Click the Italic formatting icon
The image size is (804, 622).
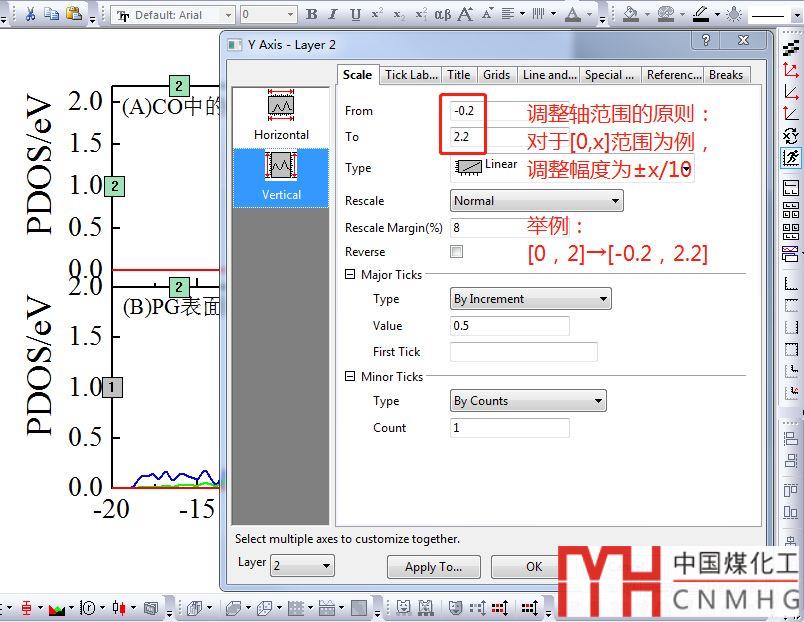(x=334, y=14)
